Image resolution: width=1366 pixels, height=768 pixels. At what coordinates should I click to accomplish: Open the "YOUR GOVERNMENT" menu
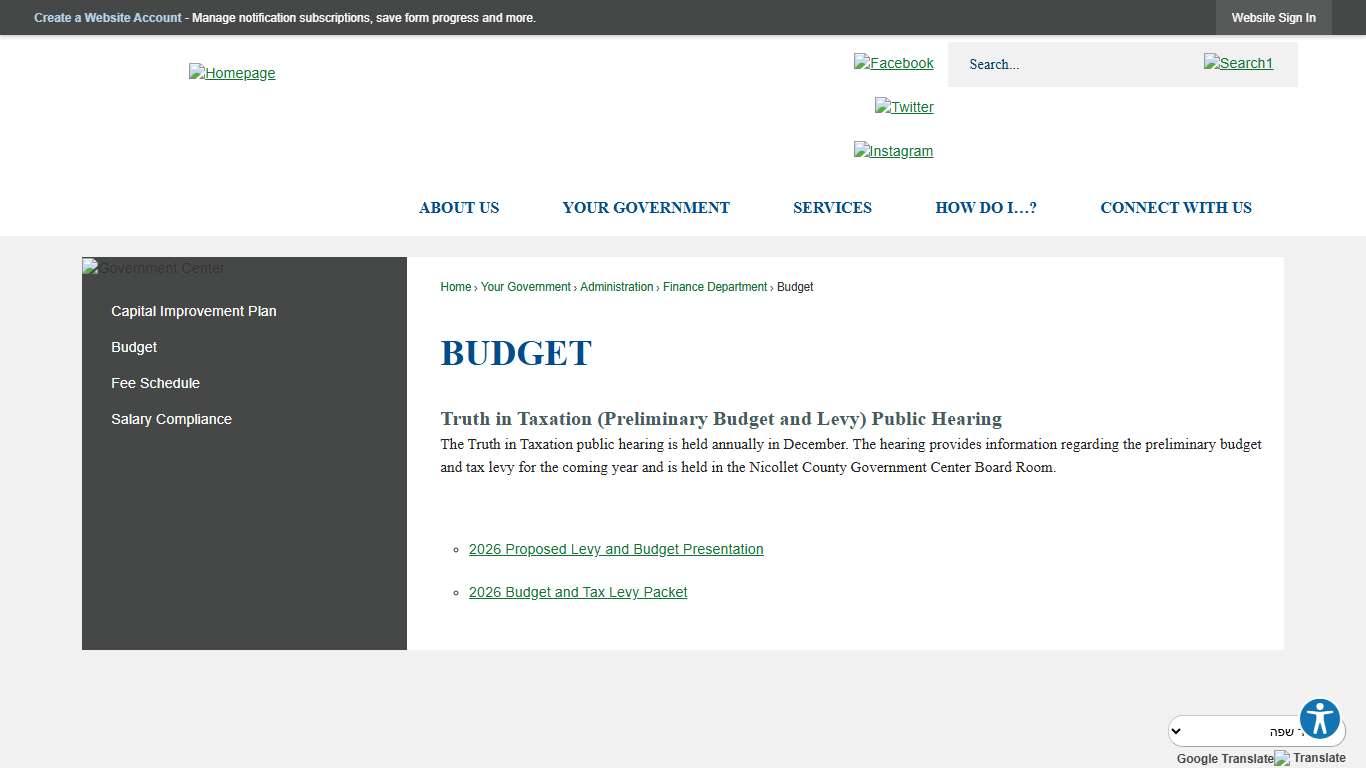click(645, 208)
